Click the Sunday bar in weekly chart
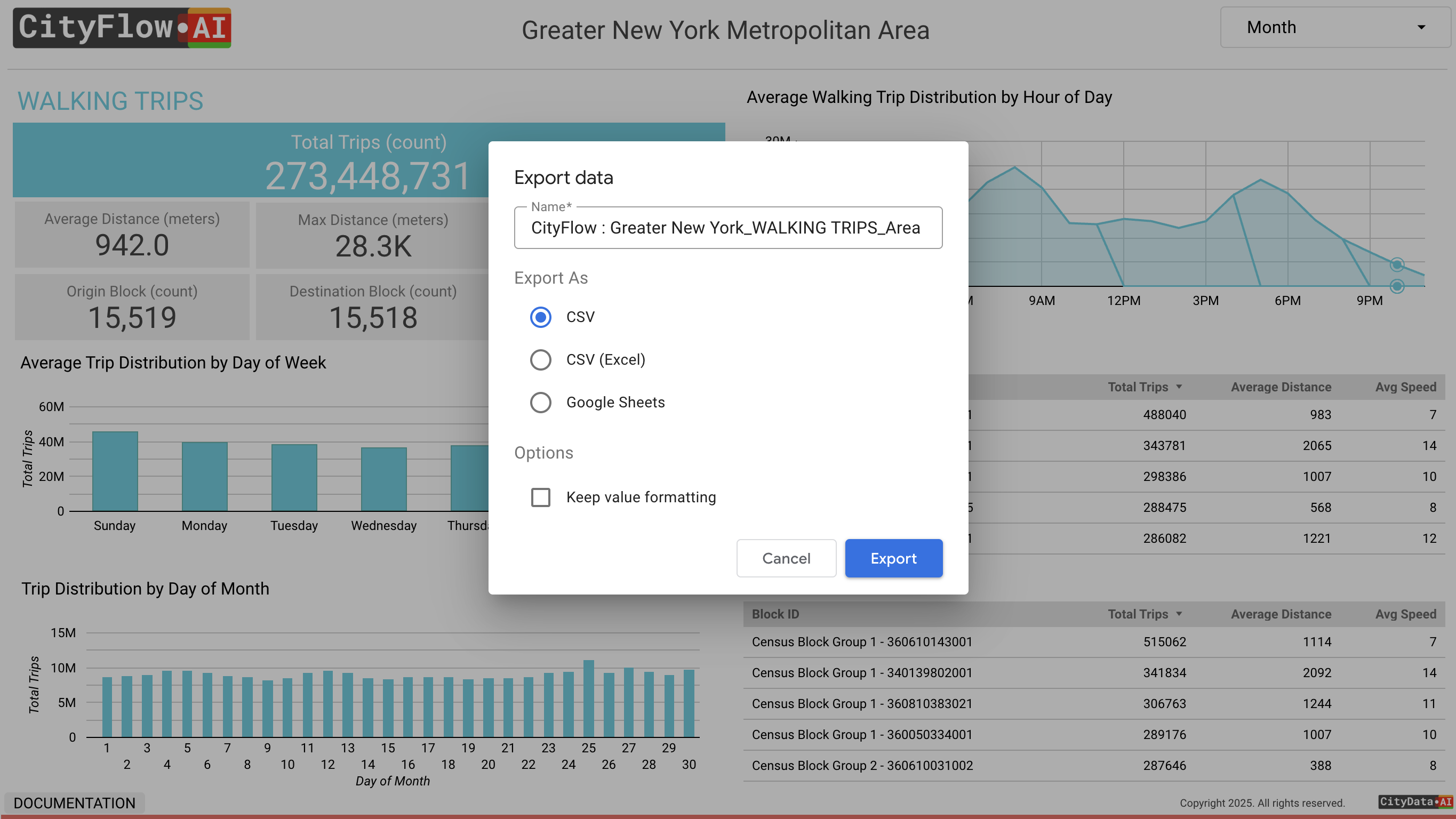This screenshot has height=819, width=1456. click(115, 471)
